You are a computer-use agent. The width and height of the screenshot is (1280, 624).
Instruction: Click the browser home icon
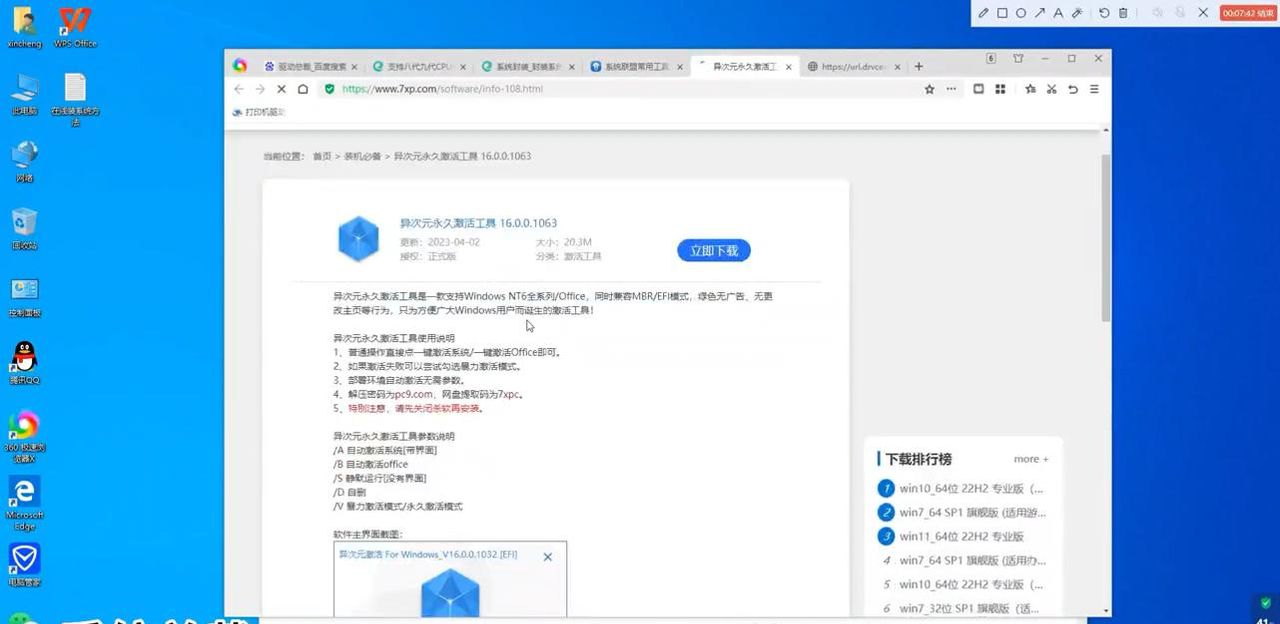click(x=303, y=89)
